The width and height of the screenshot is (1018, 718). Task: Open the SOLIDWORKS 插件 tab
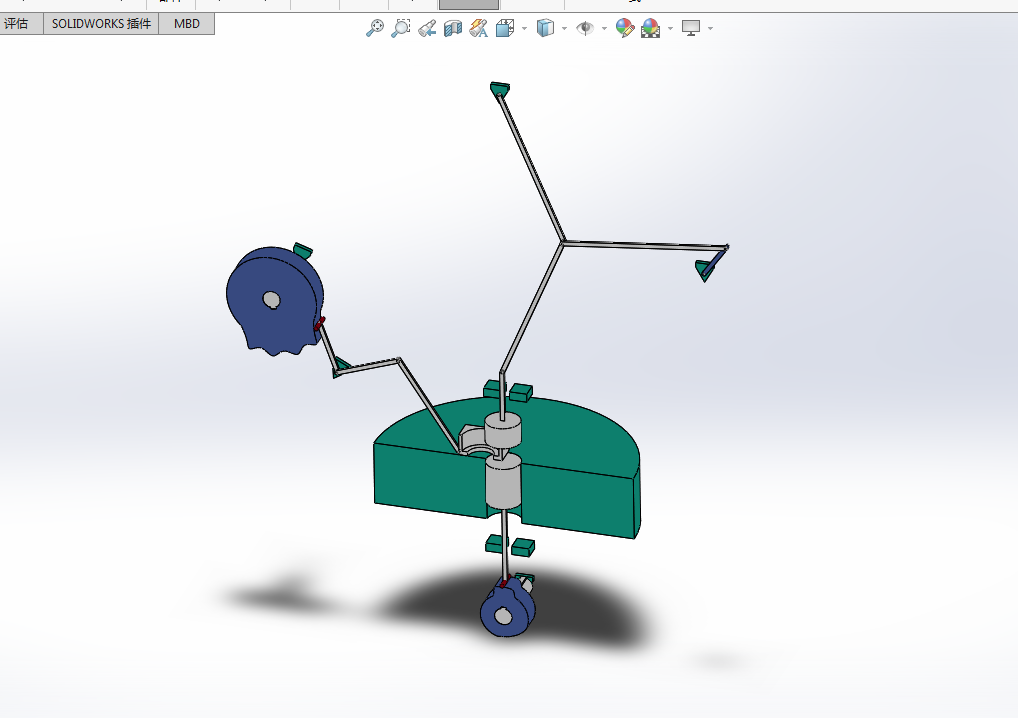[x=101, y=24]
